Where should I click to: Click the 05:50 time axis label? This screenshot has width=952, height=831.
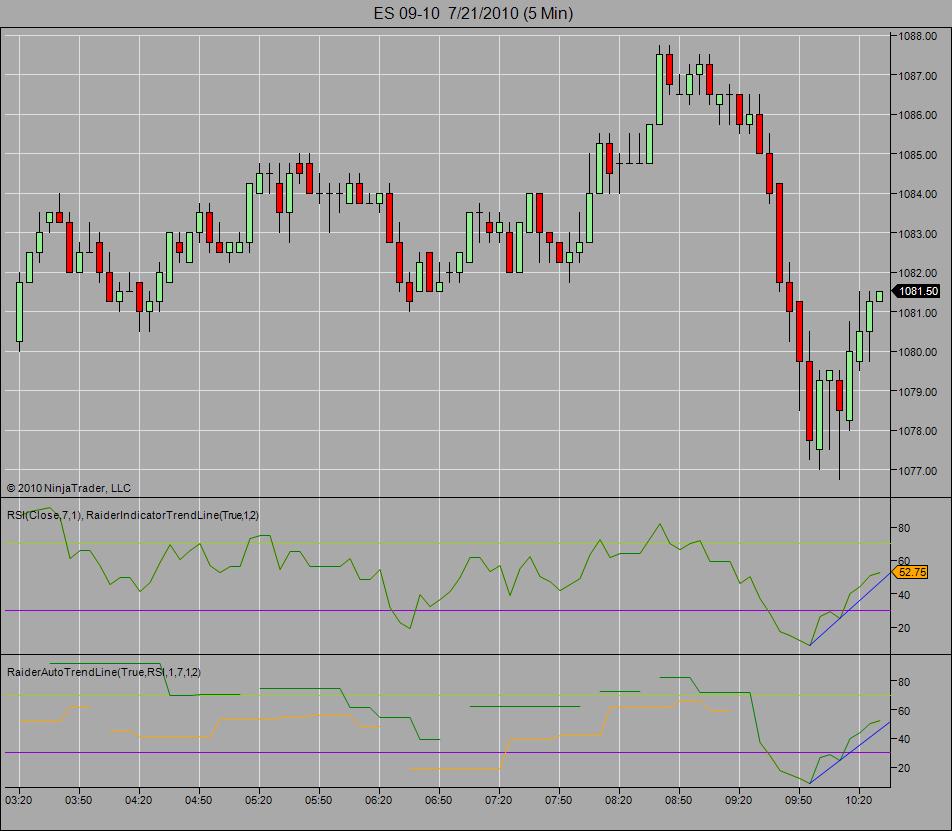click(x=319, y=801)
